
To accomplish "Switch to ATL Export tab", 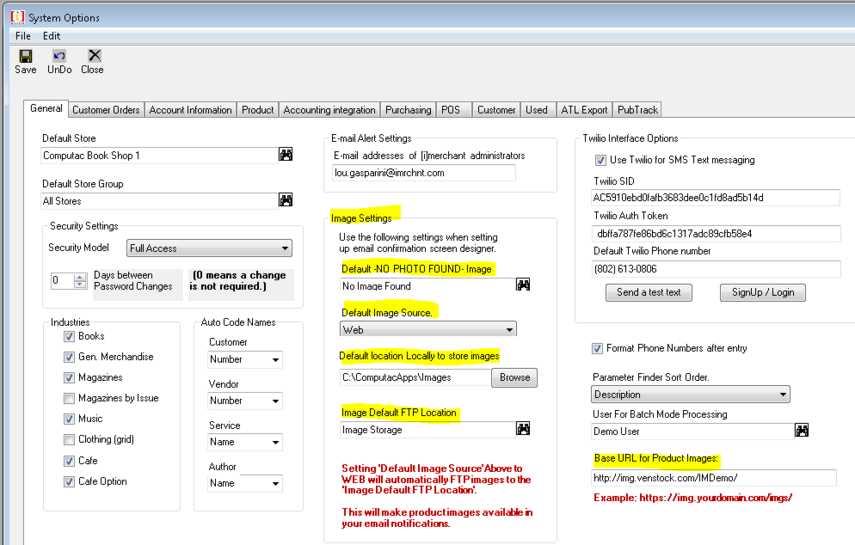I will click(x=584, y=110).
